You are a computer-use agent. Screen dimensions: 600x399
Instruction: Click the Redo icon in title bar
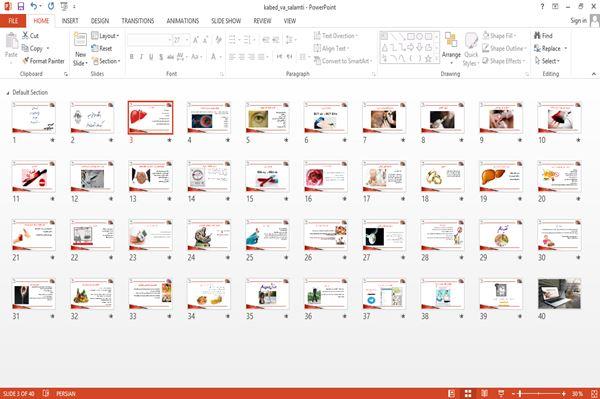51,7
